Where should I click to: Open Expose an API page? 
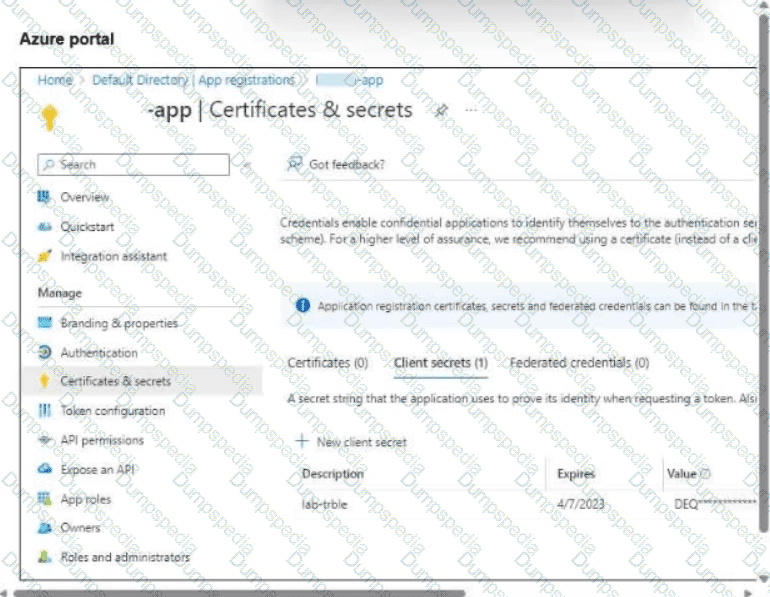pos(97,469)
